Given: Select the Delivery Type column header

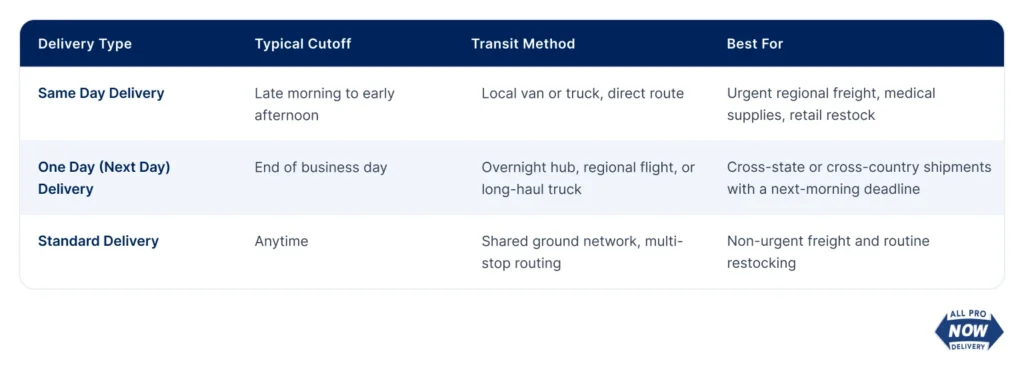Looking at the screenshot, I should pyautogui.click(x=85, y=44).
